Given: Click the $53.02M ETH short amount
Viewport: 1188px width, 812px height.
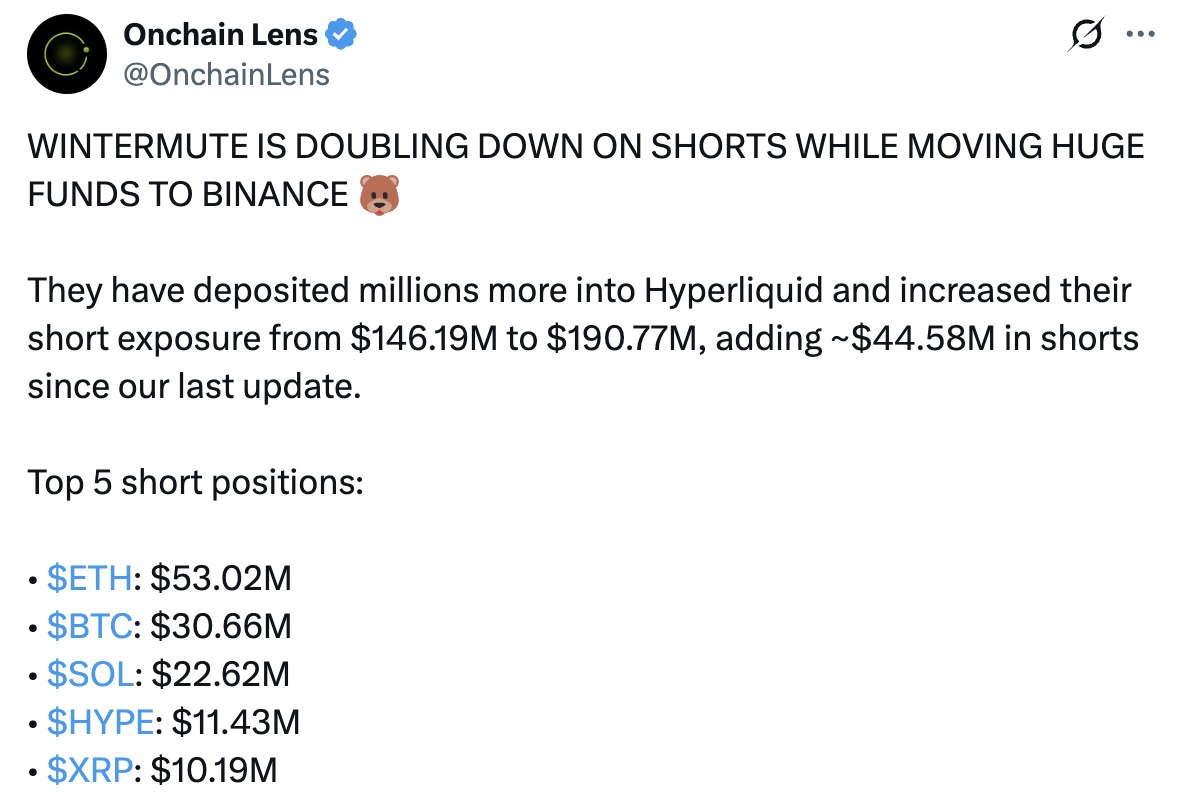Looking at the screenshot, I should [x=220, y=578].
